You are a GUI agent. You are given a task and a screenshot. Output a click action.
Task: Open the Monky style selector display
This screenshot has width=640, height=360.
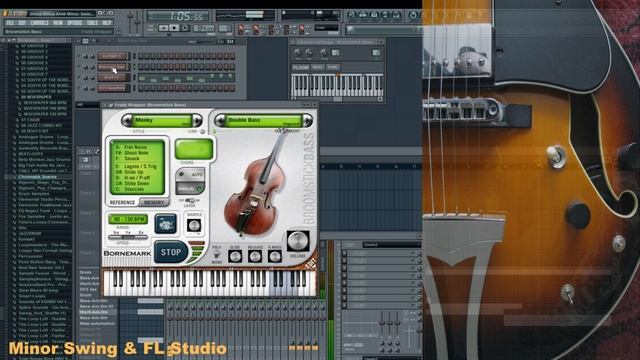click(x=162, y=120)
